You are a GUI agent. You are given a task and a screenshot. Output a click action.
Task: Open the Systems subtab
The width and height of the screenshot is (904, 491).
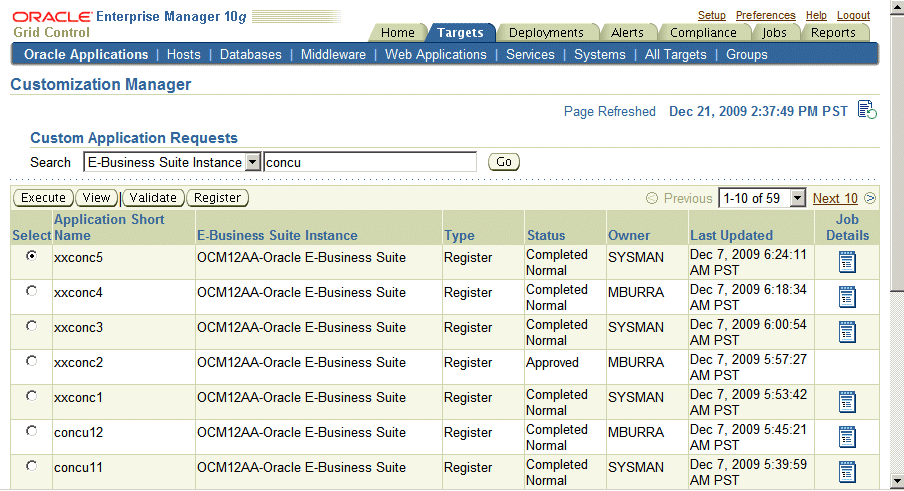tap(600, 55)
